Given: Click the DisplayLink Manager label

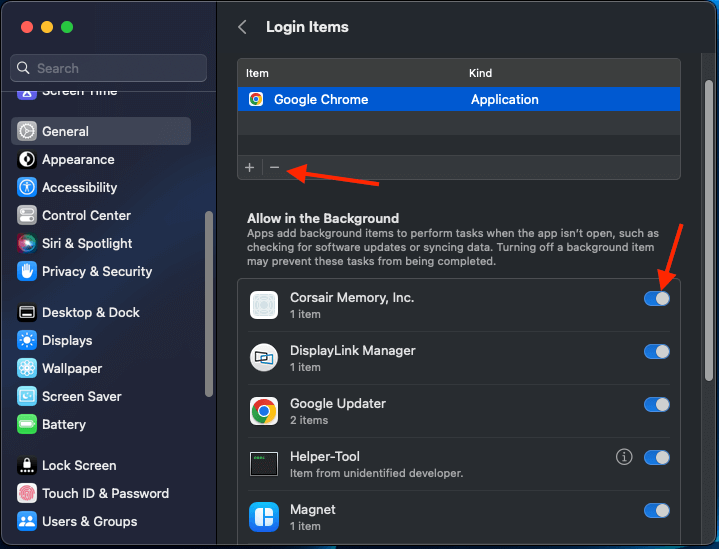Looking at the screenshot, I should point(353,350).
